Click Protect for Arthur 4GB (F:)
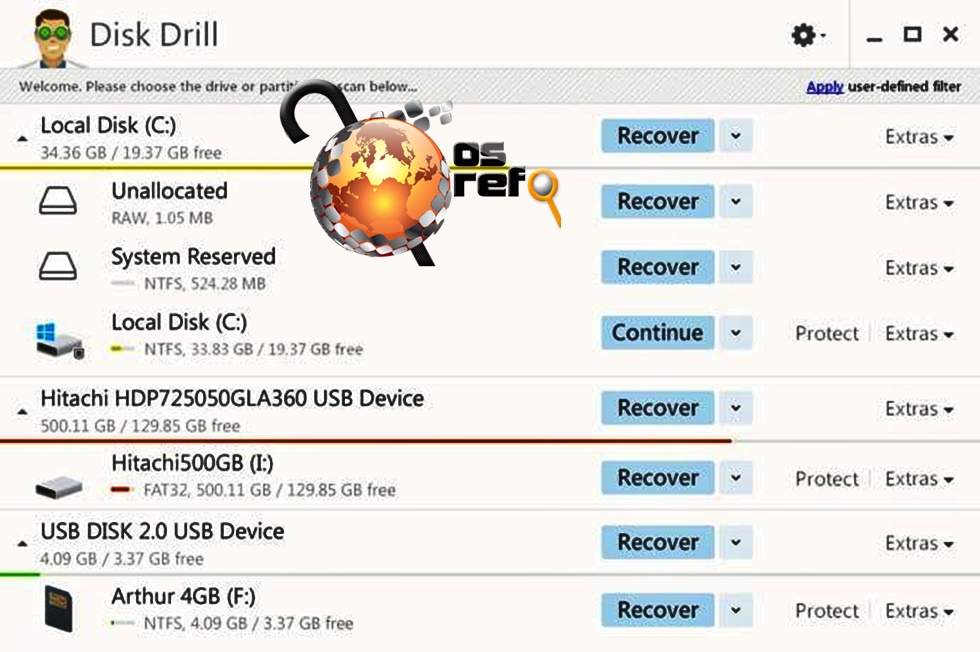 827,610
